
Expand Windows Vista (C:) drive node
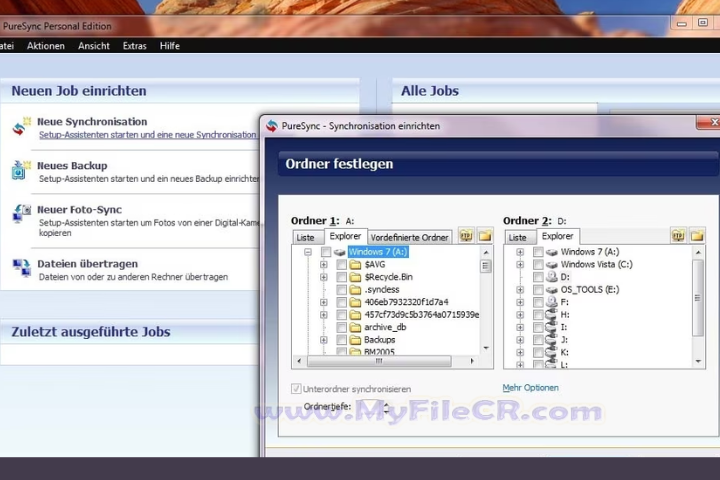point(520,265)
